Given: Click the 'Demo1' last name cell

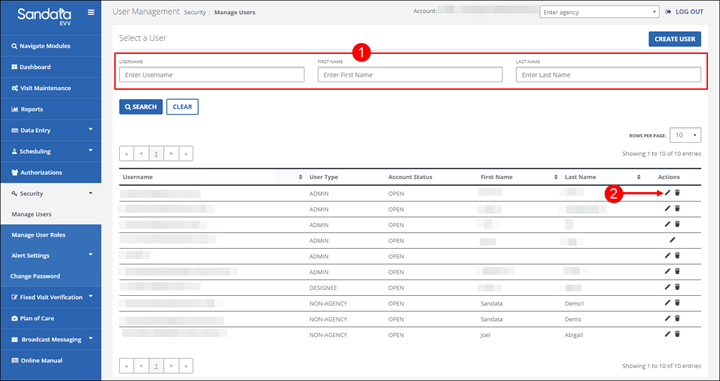Looking at the screenshot, I should coord(574,303).
